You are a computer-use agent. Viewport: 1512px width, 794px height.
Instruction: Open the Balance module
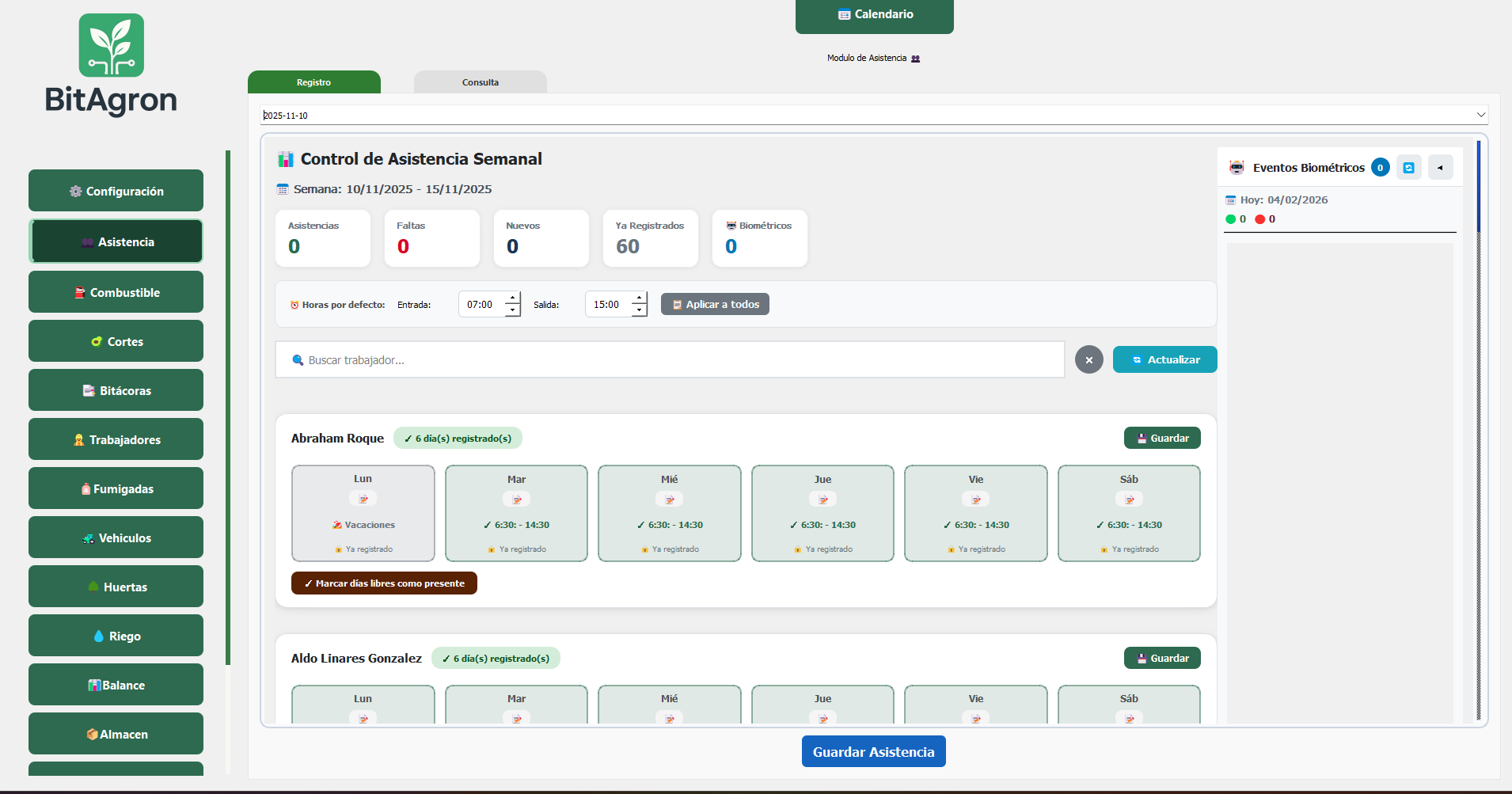tap(116, 685)
